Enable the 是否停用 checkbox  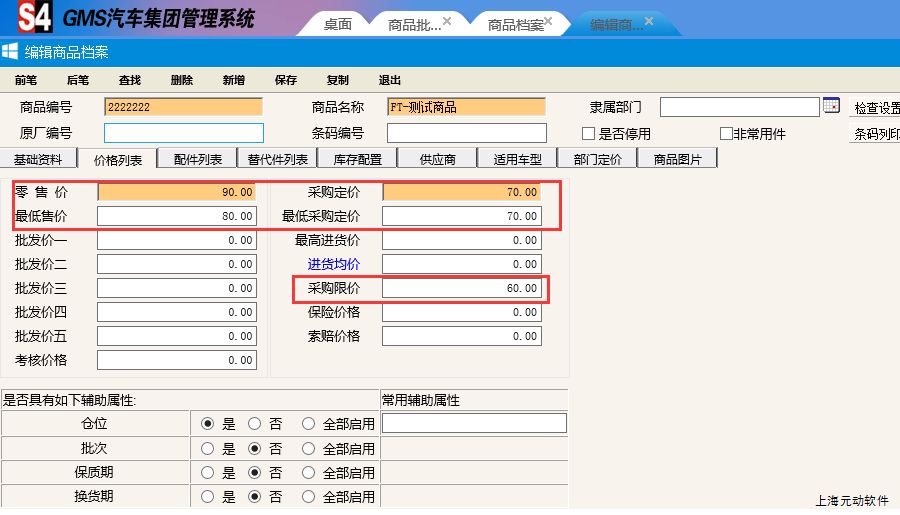point(589,134)
